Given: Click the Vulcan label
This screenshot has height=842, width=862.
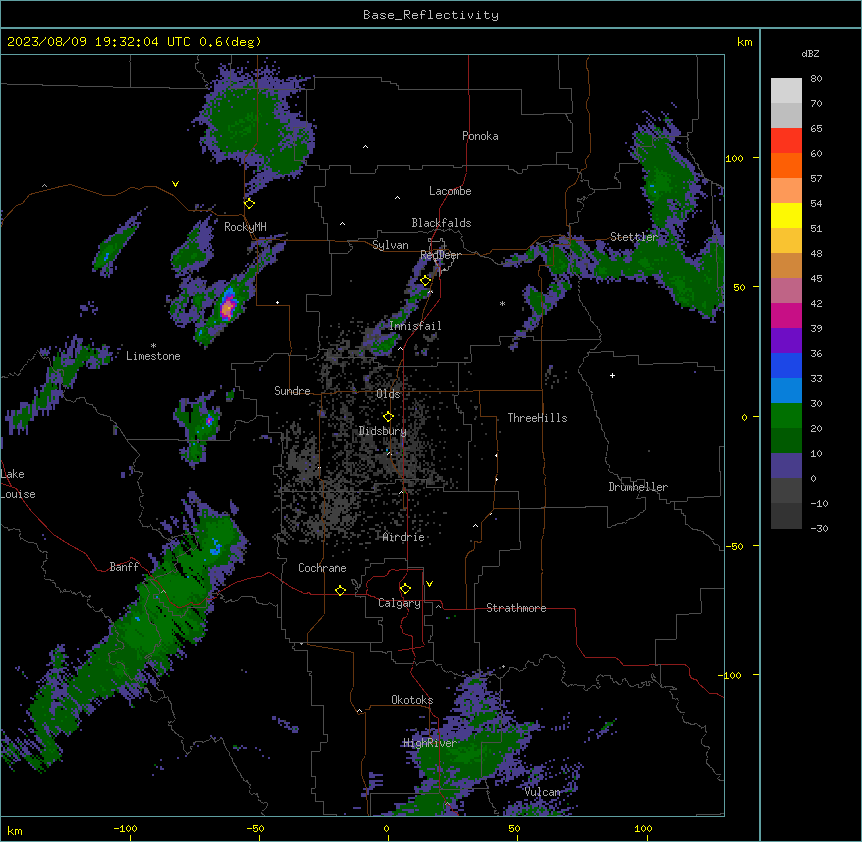Looking at the screenshot, I should point(542,792).
